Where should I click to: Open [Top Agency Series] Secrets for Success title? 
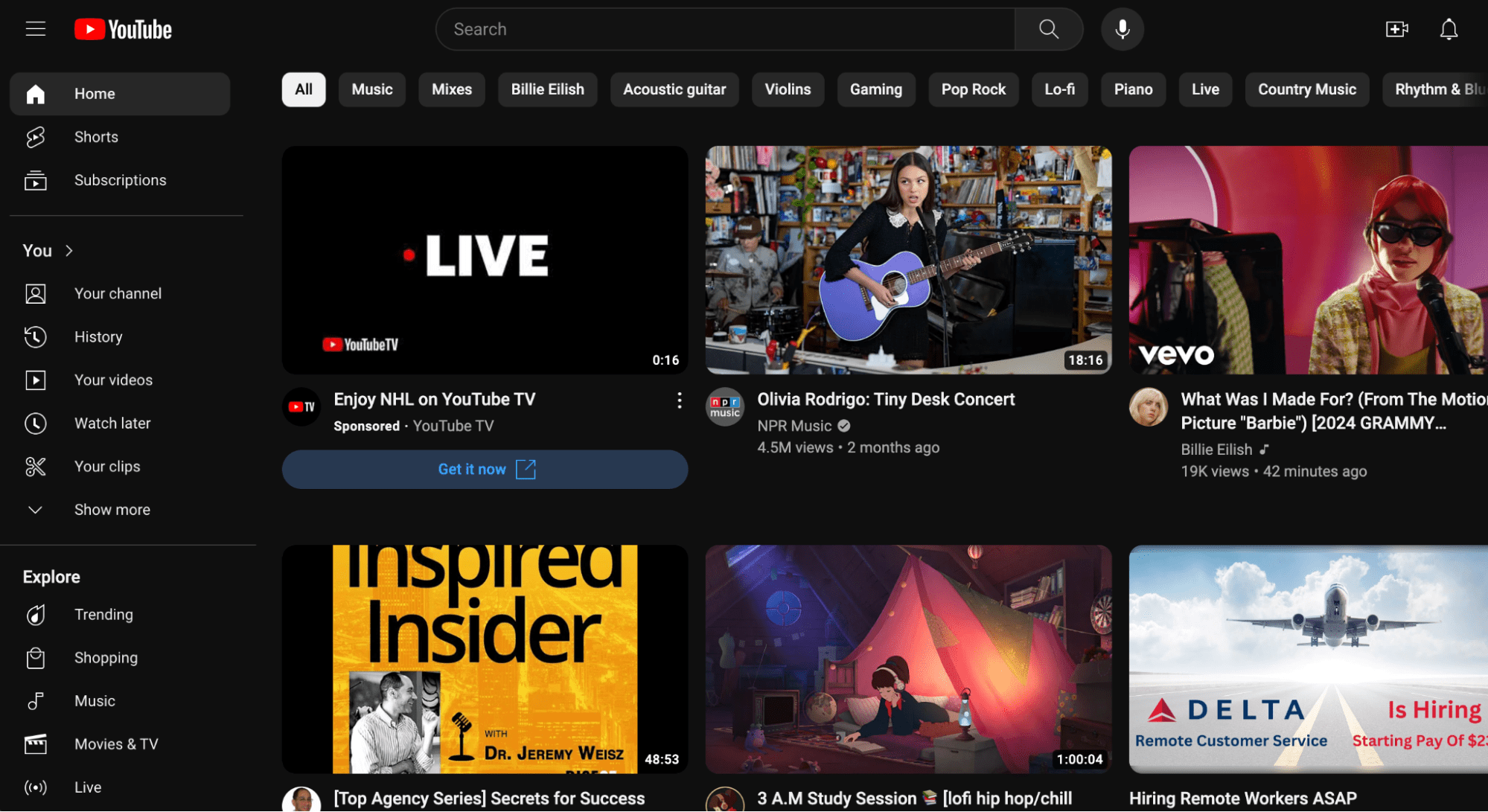pos(489,799)
